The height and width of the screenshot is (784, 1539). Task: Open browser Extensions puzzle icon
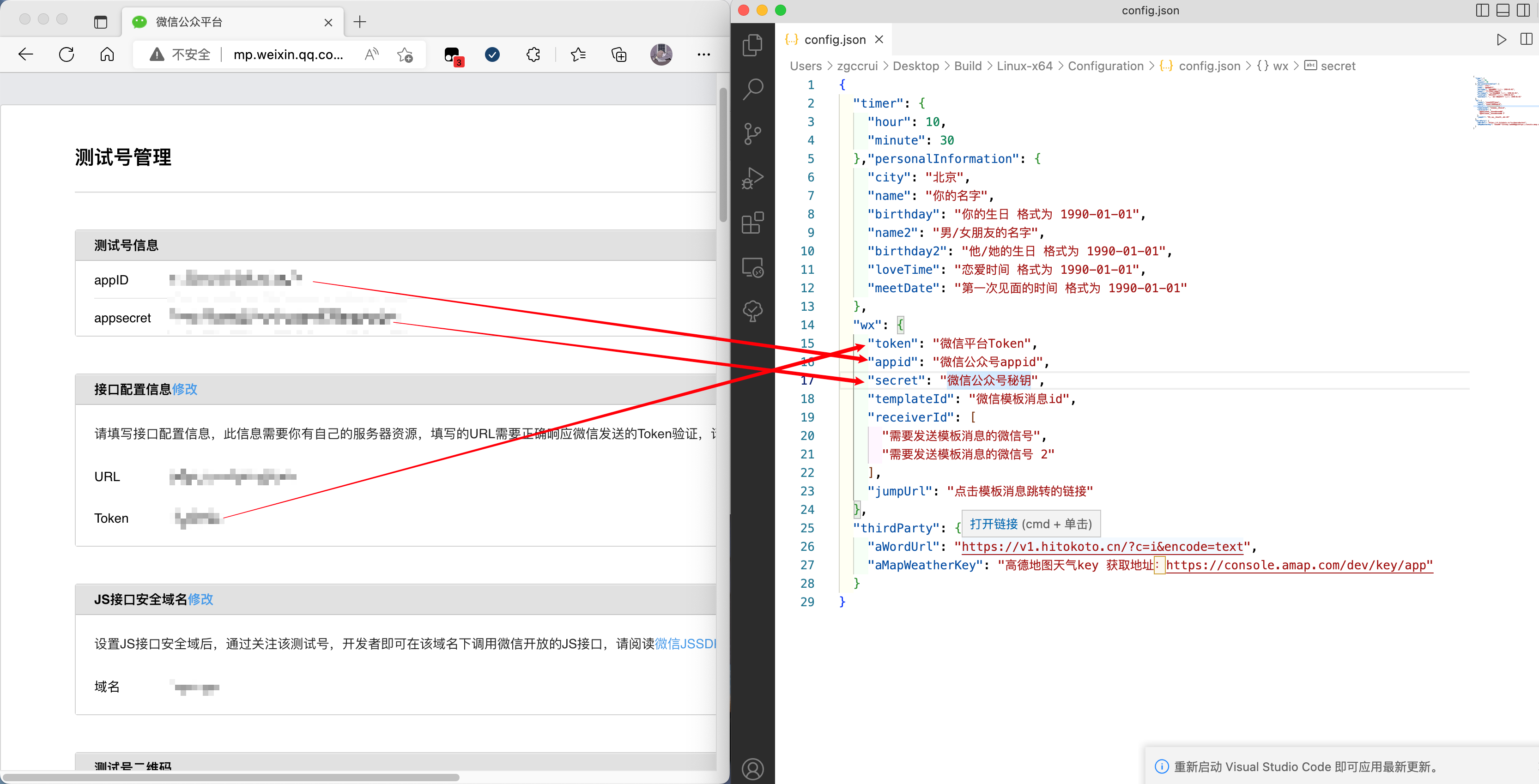point(533,55)
